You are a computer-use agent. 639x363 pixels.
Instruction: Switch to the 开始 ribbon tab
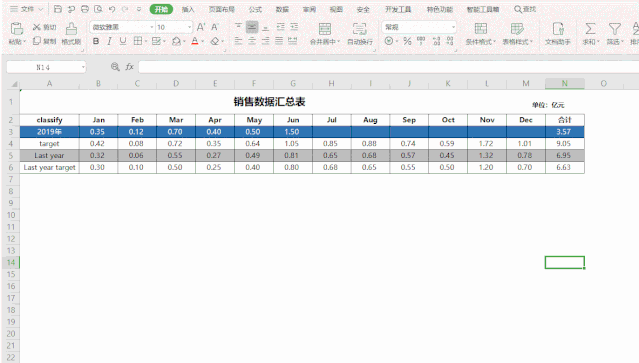[161, 9]
